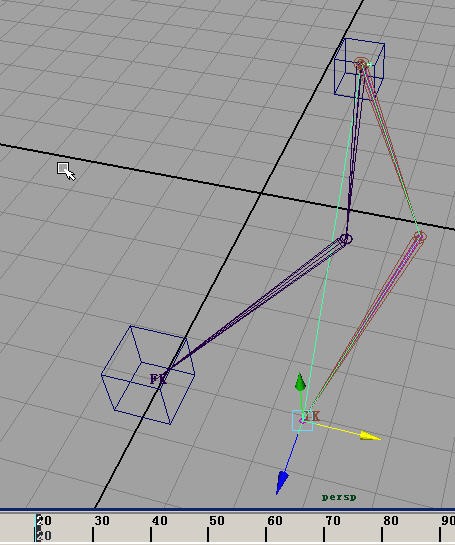Select the IK elbow joint
This screenshot has height=545, width=455.
coord(420,237)
